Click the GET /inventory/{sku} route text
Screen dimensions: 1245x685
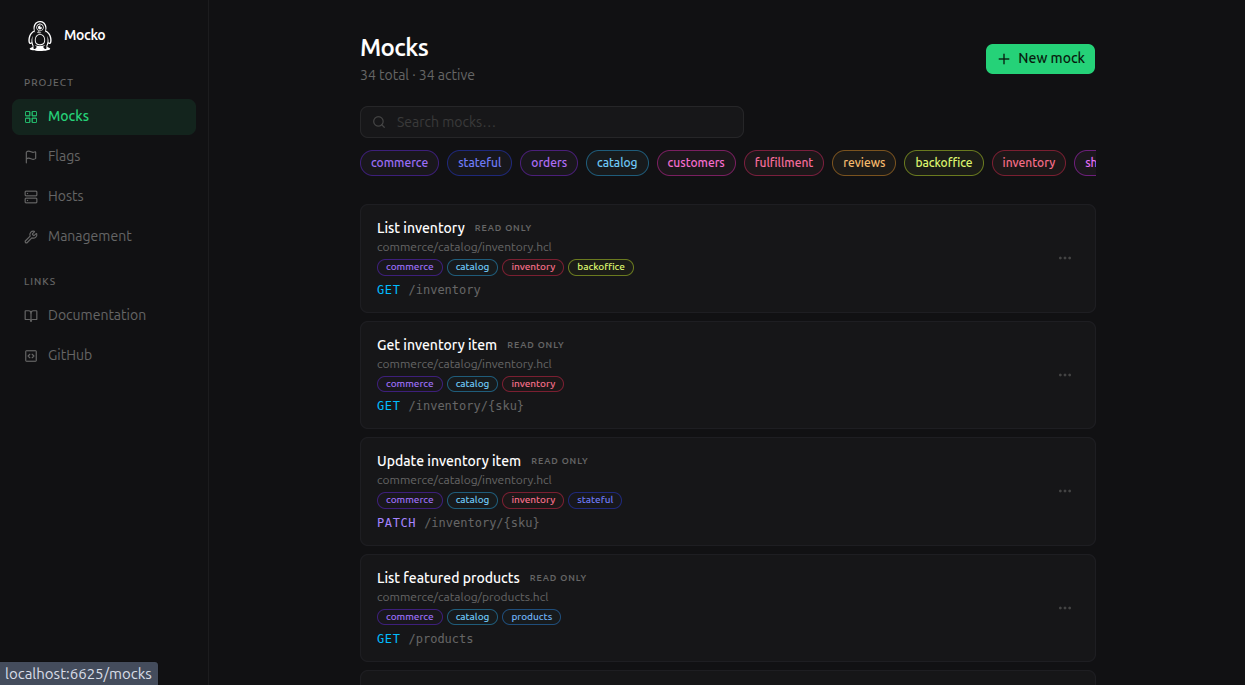[x=450, y=406]
